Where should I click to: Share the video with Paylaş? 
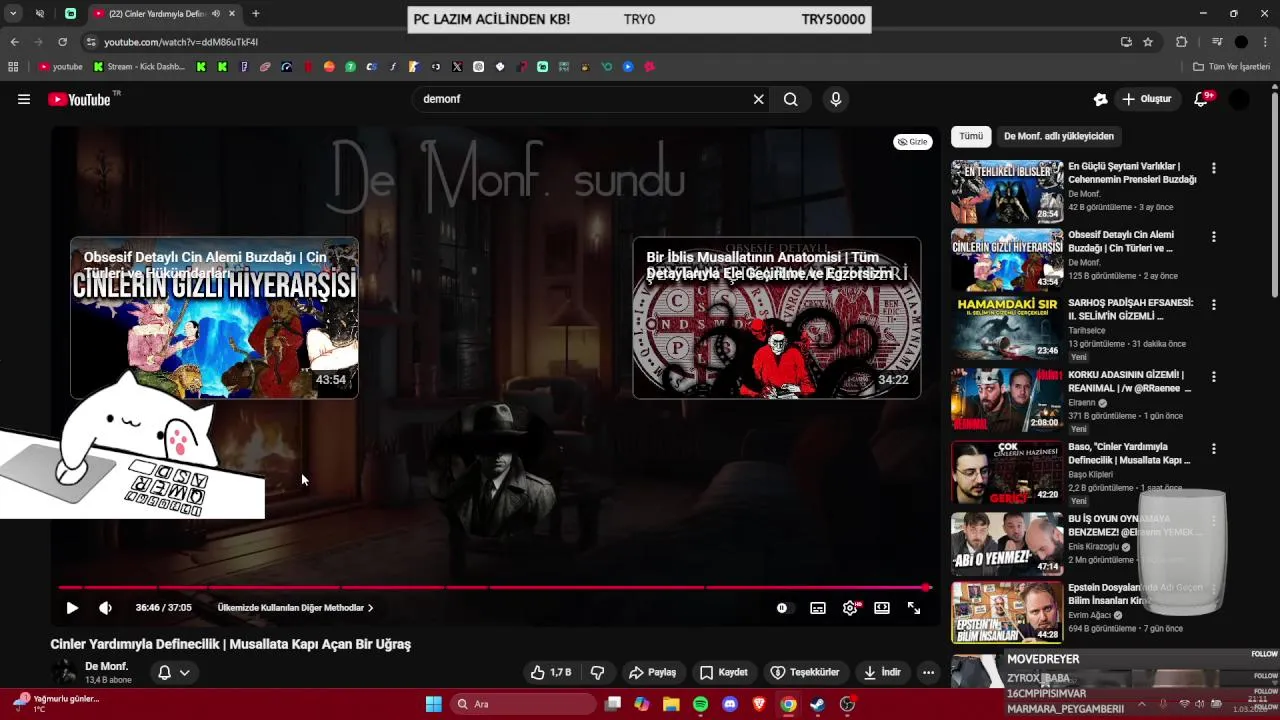coord(652,672)
